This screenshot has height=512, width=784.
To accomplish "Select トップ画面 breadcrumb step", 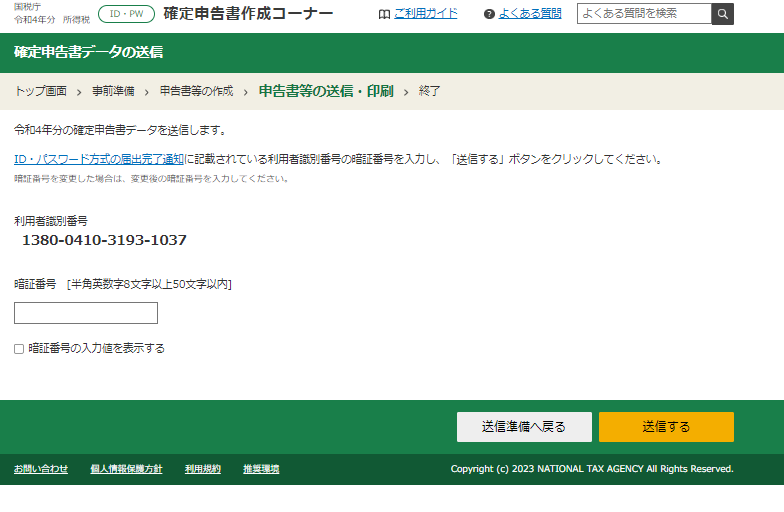I will (x=40, y=91).
